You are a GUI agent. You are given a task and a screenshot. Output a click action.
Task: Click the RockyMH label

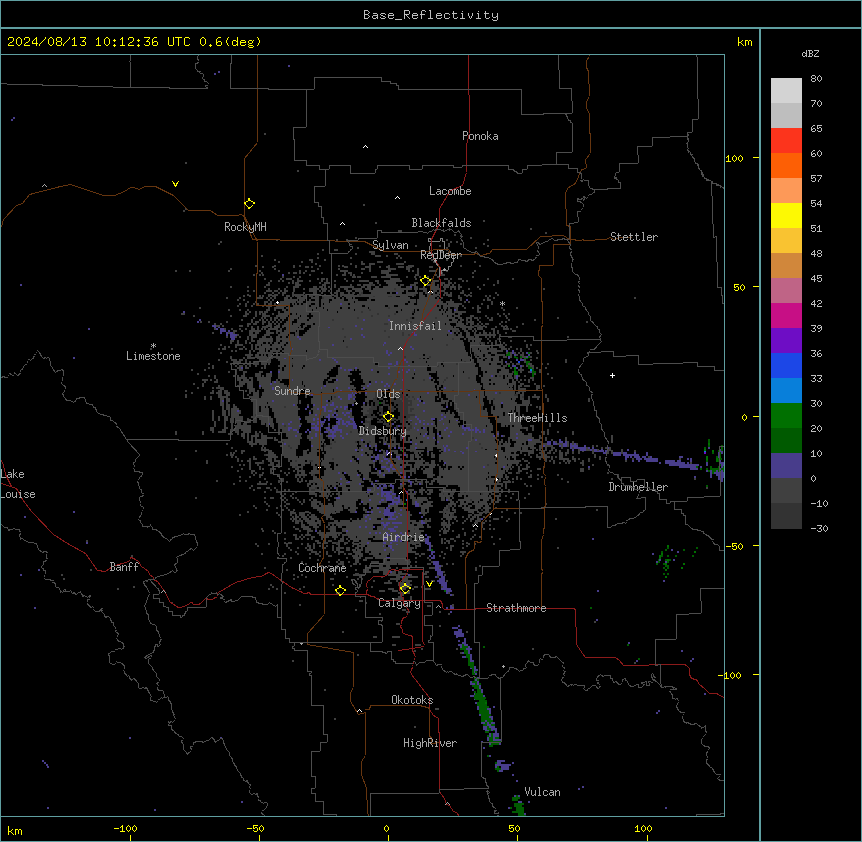(x=245, y=227)
